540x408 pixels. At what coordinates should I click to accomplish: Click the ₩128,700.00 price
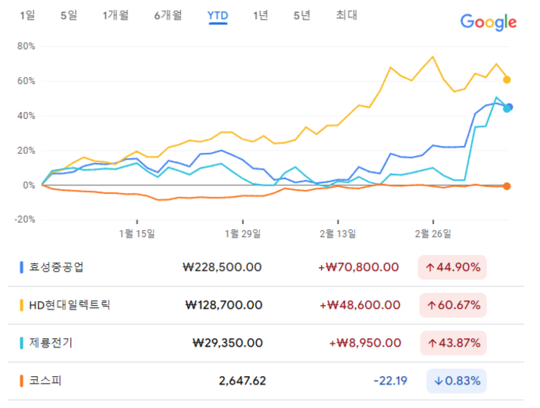(224, 305)
